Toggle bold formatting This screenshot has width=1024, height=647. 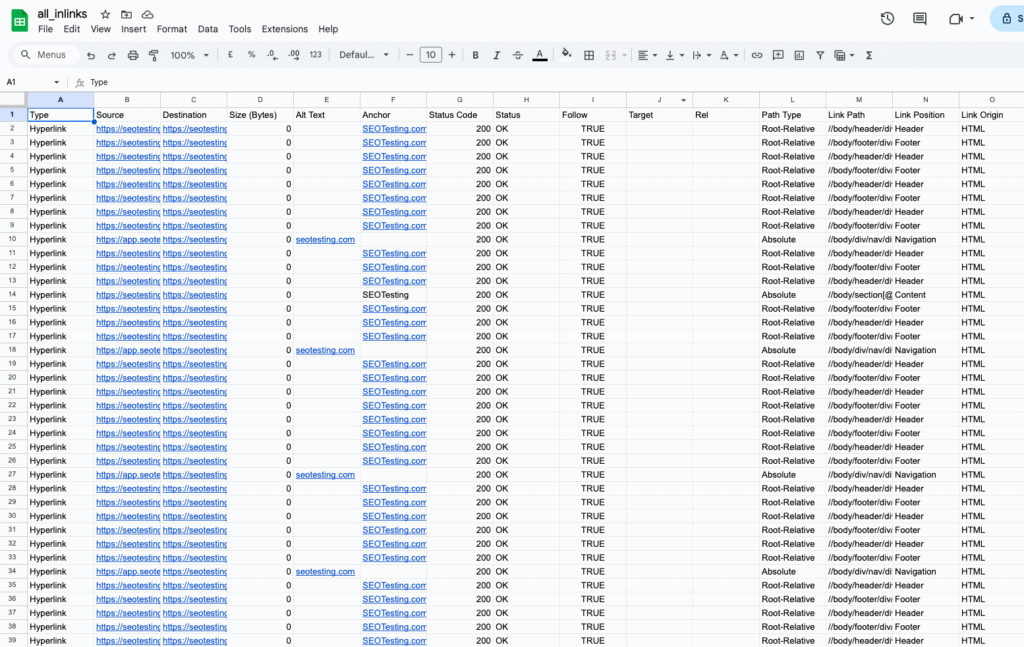476,55
